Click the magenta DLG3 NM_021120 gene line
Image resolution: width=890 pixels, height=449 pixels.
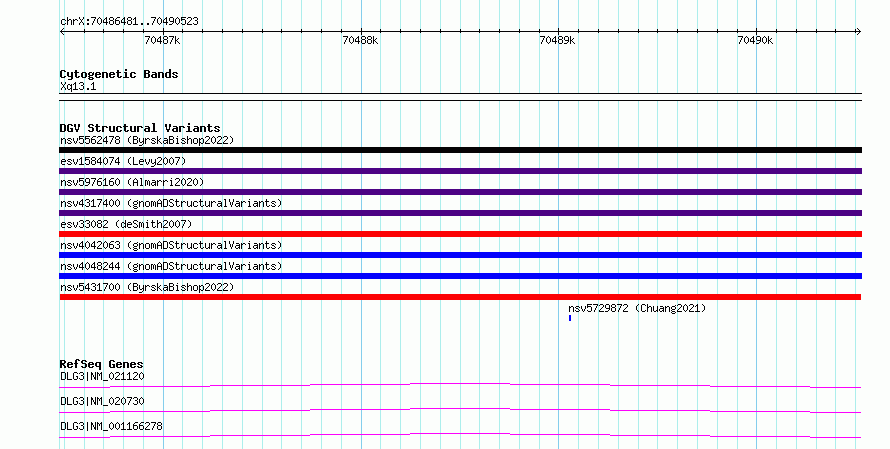tap(460, 385)
